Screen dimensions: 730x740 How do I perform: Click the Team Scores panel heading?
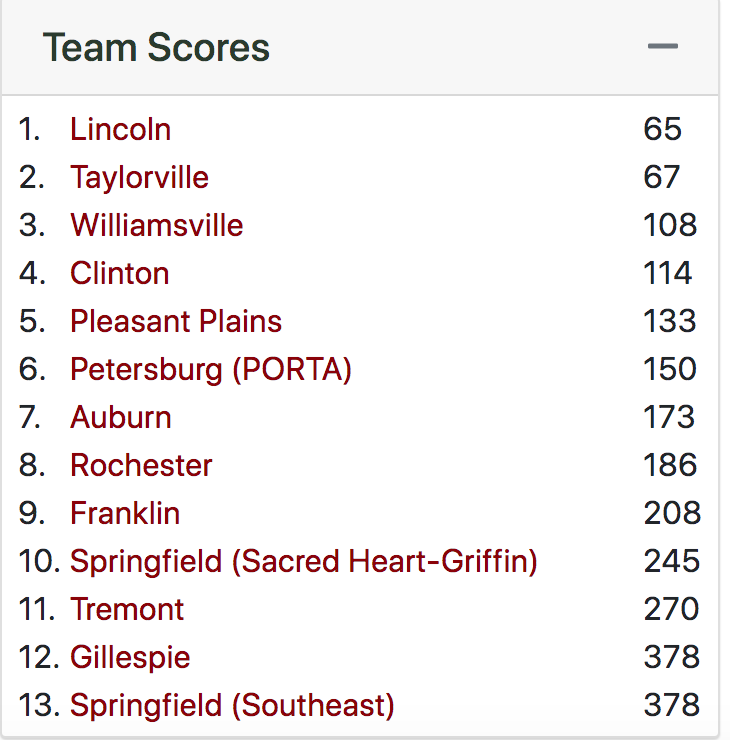pos(156,47)
